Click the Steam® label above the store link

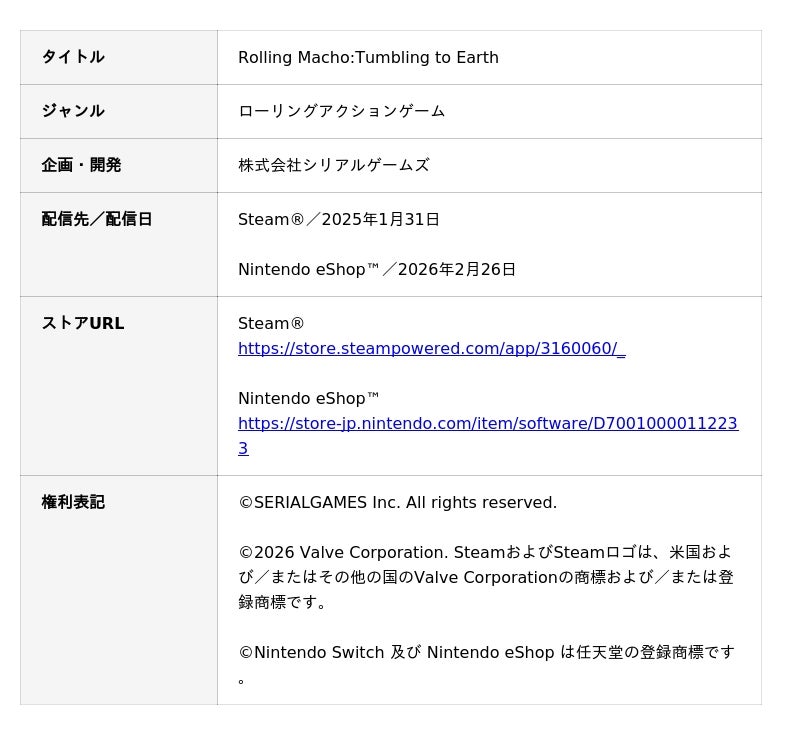coord(271,323)
